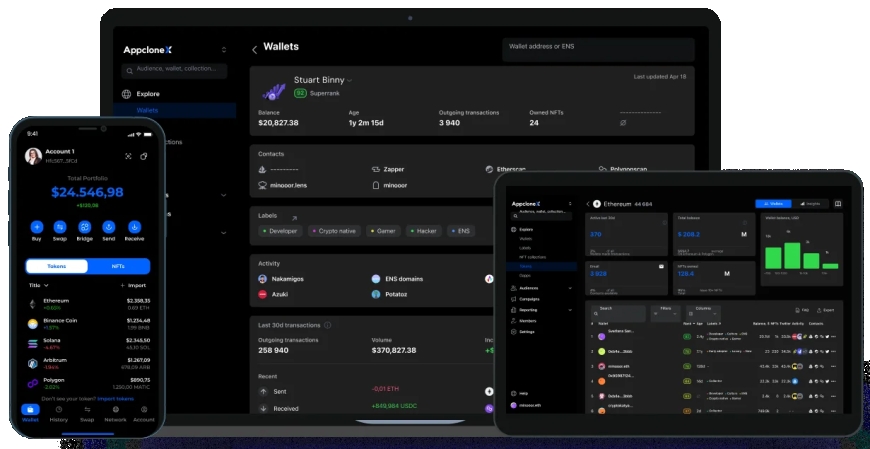Image resolution: width=870 pixels, height=449 pixels.
Task: Select the Tokens toggle on phone
Action: (56, 266)
